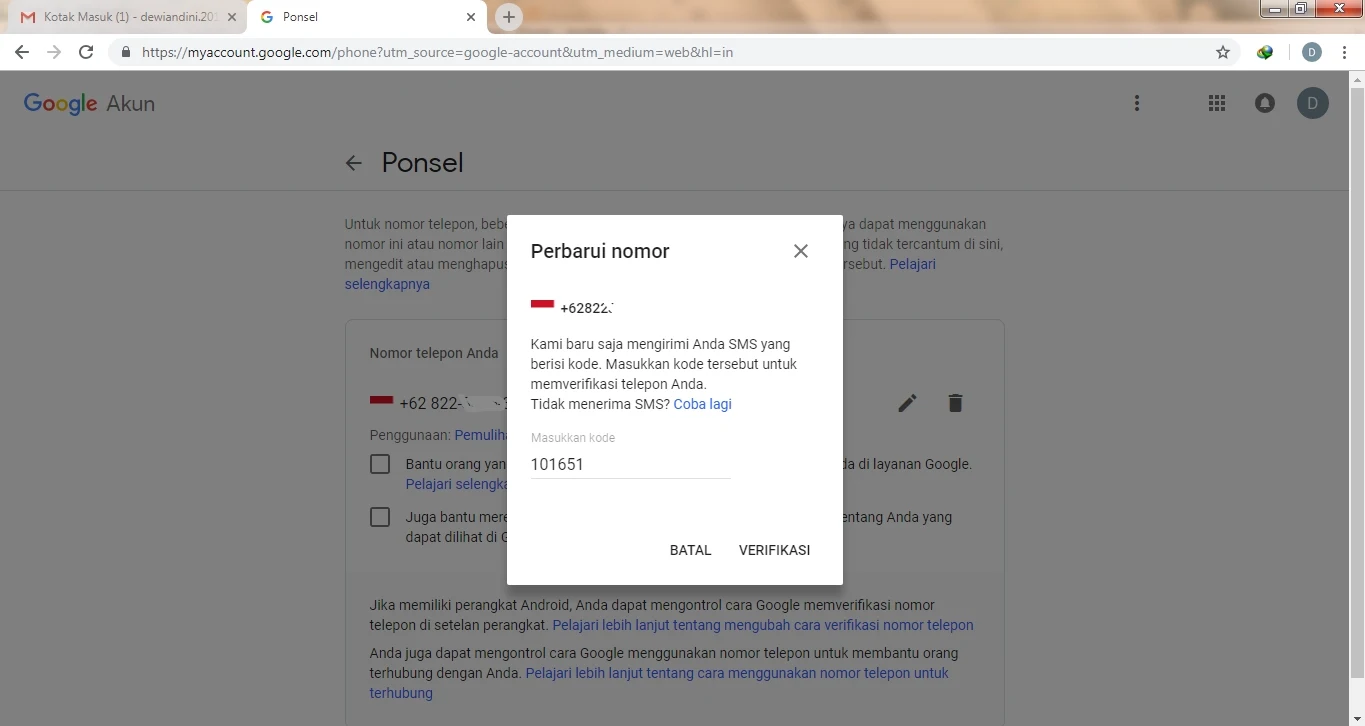
Task: Click the BATAL button
Action: coord(690,550)
